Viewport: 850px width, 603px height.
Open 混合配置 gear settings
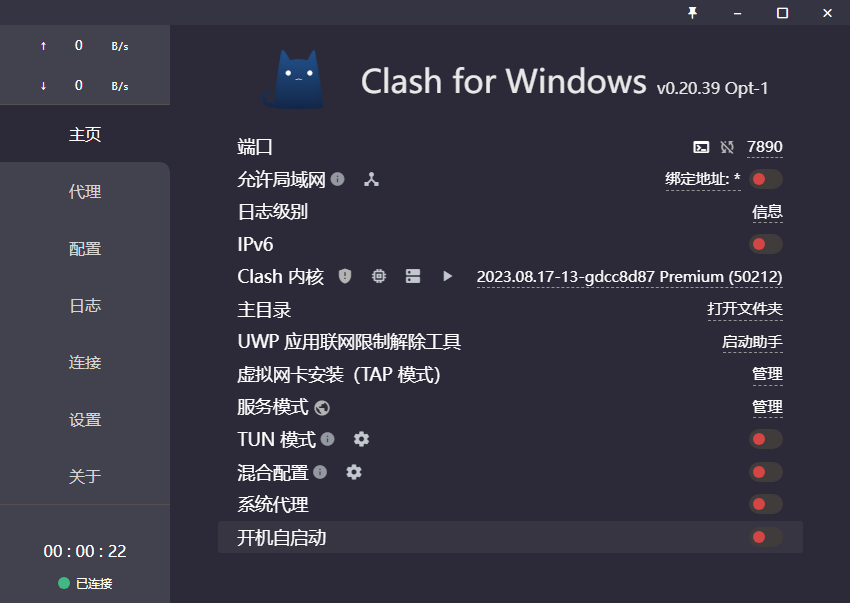point(354,472)
